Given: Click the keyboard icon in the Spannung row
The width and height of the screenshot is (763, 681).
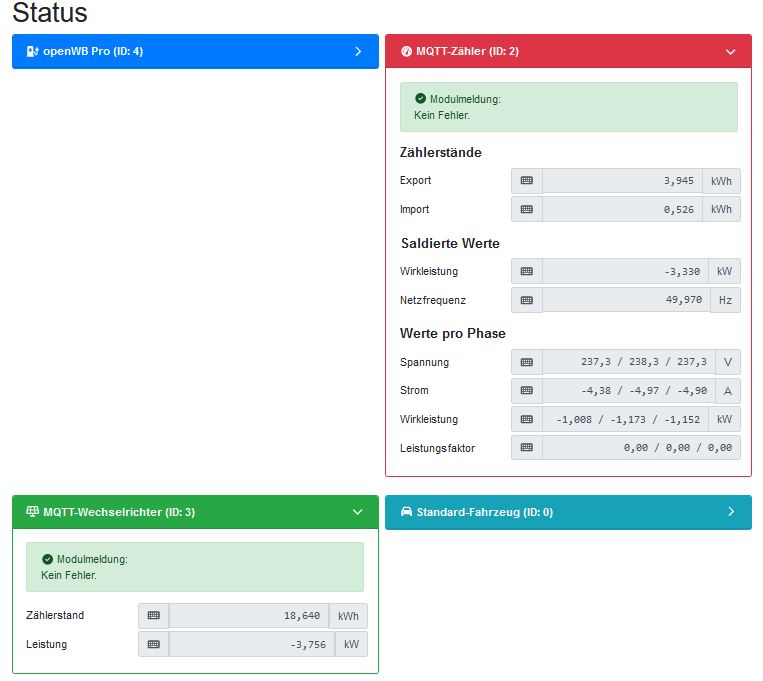Looking at the screenshot, I should [527, 362].
